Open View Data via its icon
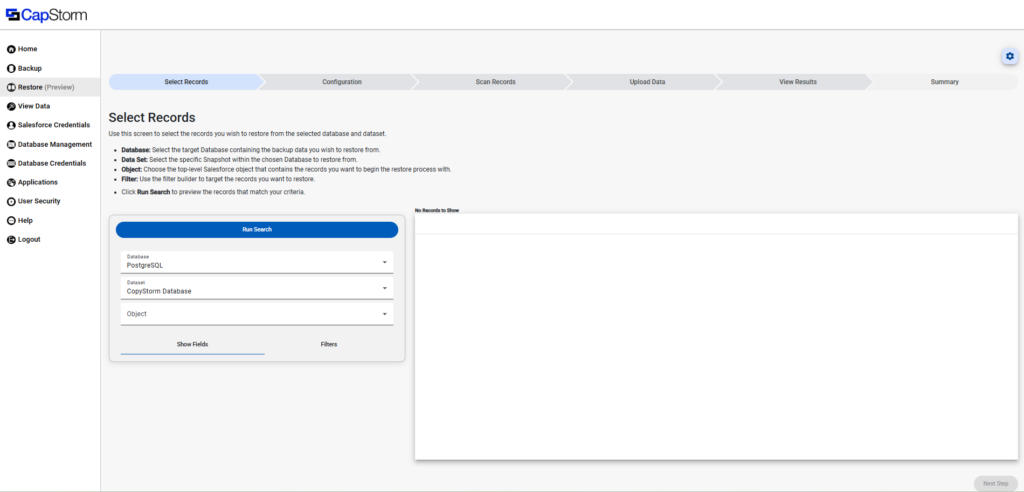The height and width of the screenshot is (492, 1024). (x=11, y=106)
